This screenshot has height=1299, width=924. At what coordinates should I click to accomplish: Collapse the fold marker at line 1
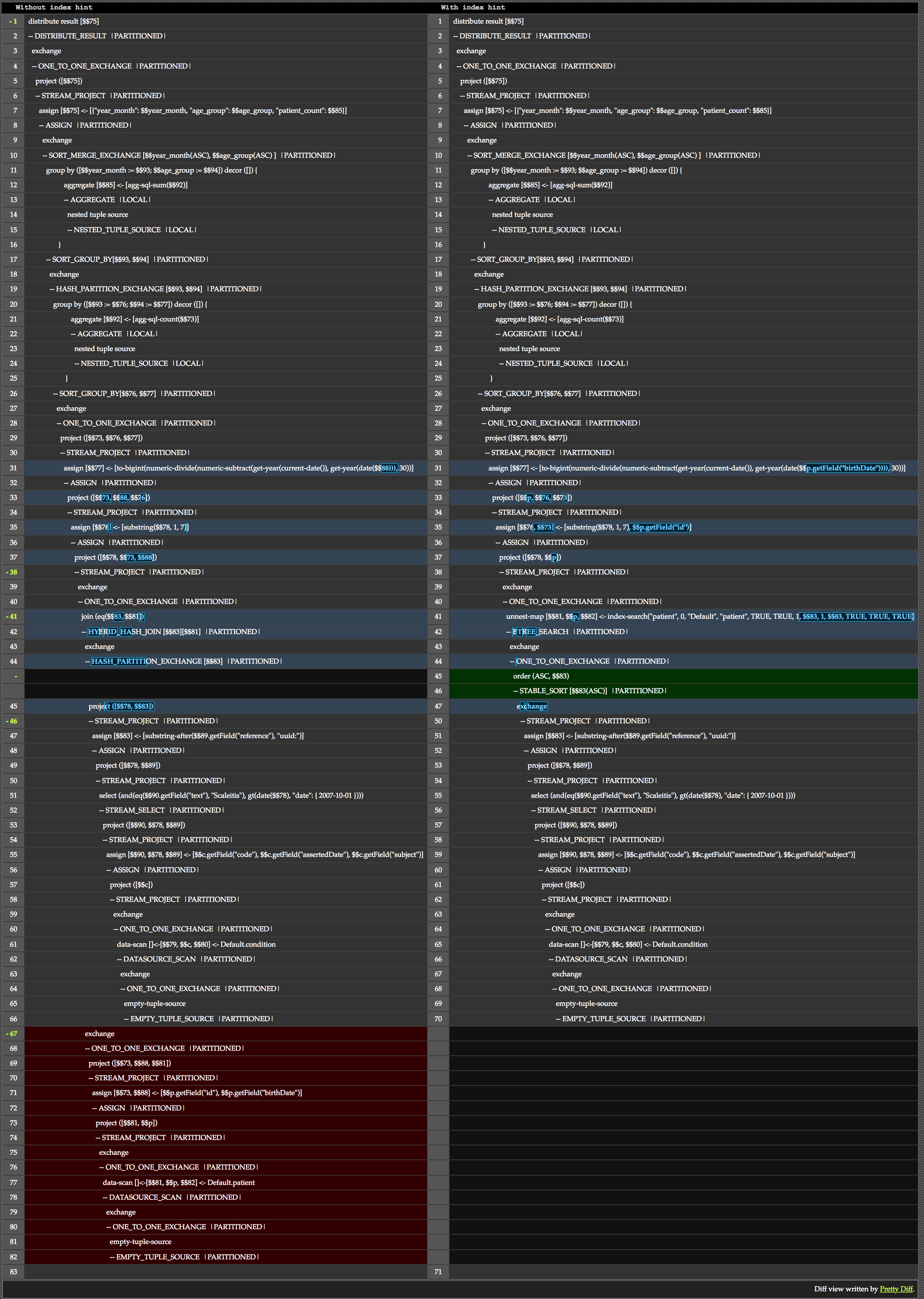click(x=13, y=21)
